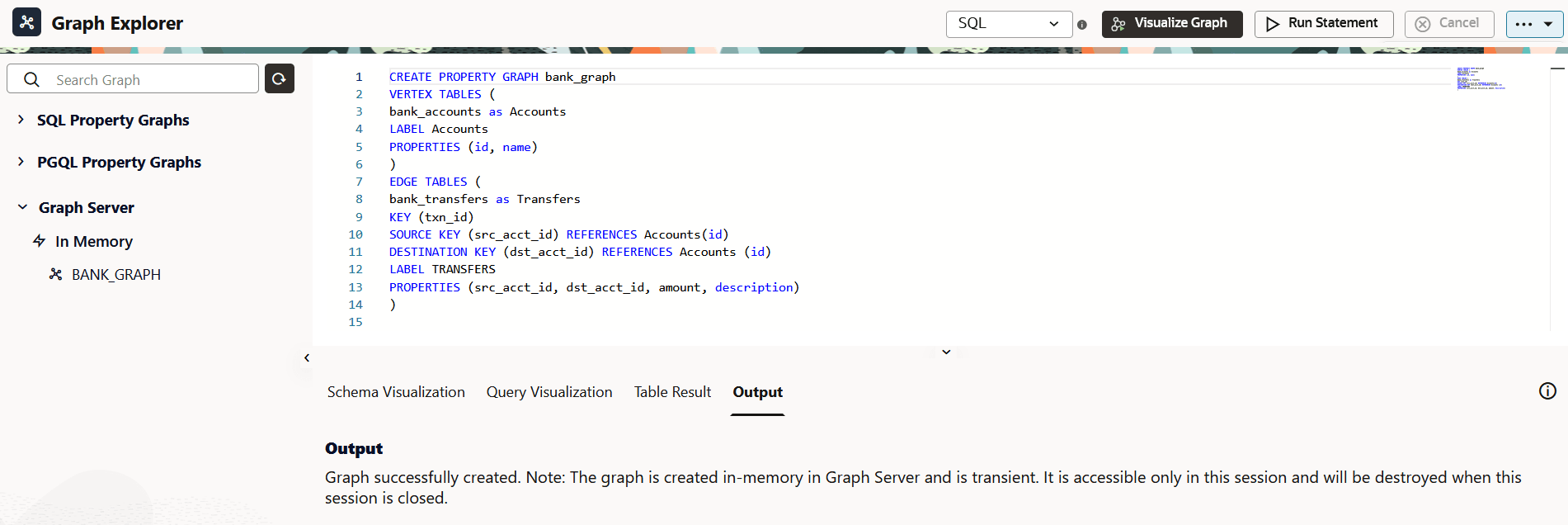The width and height of the screenshot is (1568, 525).
Task: Click the In Memory lightning bolt icon
Action: [x=39, y=241]
